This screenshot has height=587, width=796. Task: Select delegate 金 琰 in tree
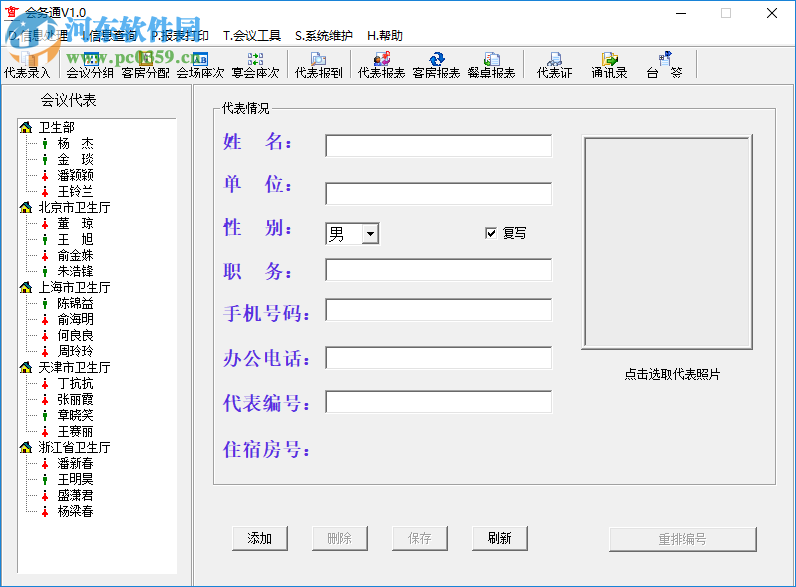click(75, 159)
